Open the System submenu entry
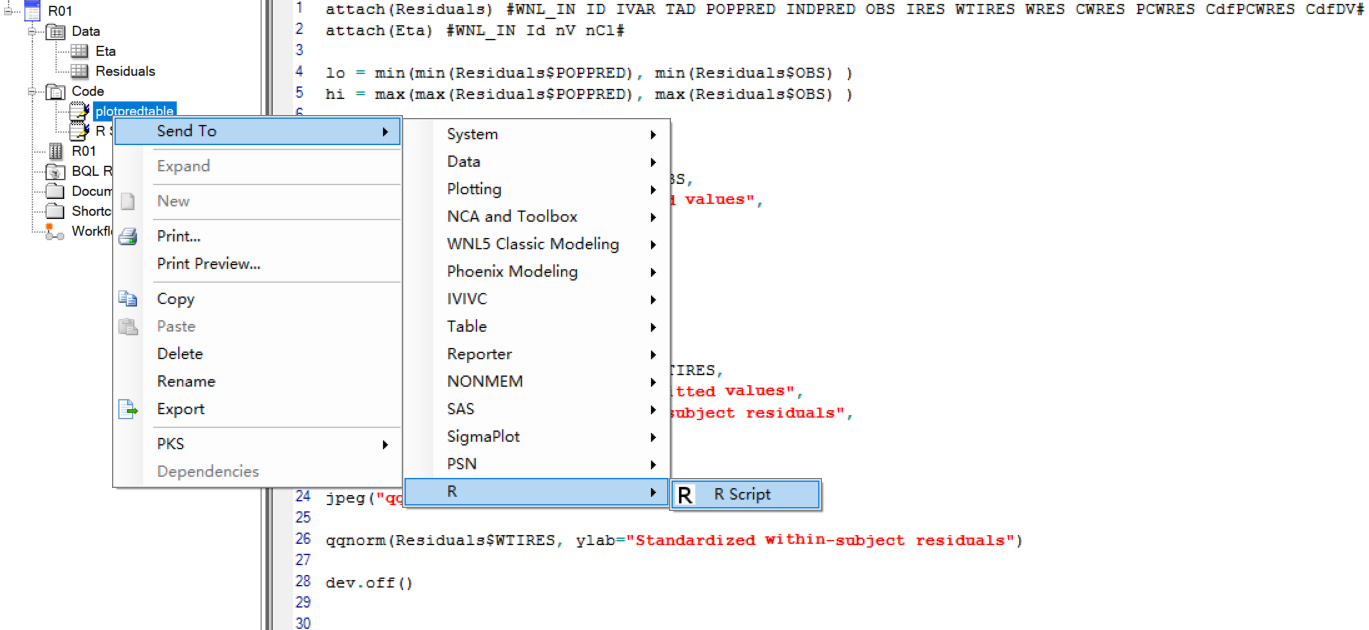1369x630 pixels. [x=537, y=134]
